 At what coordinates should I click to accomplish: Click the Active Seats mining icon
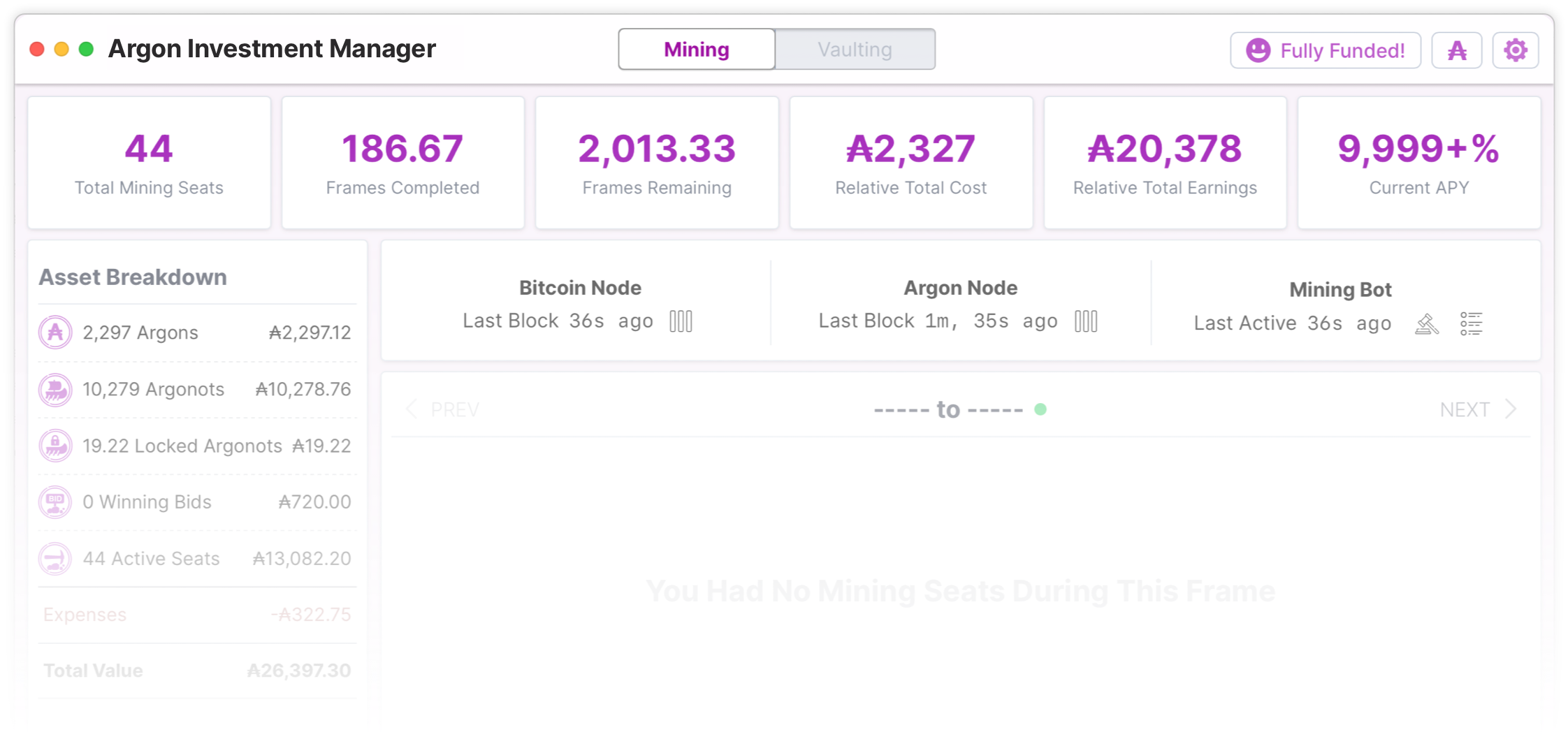click(x=55, y=559)
